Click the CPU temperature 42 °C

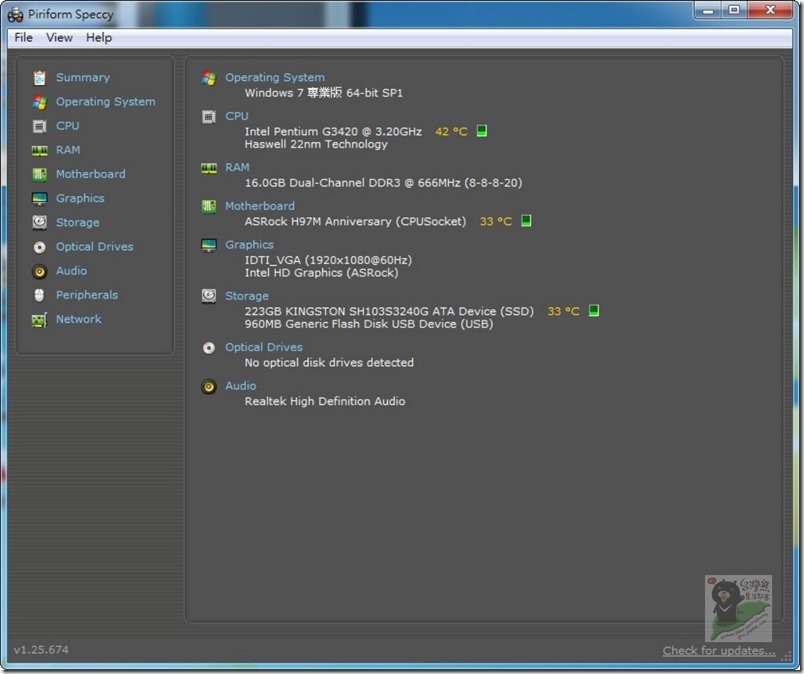(451, 131)
